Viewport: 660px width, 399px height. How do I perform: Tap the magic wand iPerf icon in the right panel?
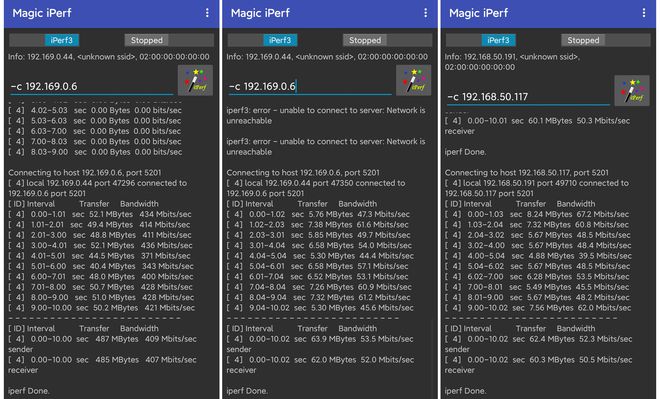coord(632,90)
